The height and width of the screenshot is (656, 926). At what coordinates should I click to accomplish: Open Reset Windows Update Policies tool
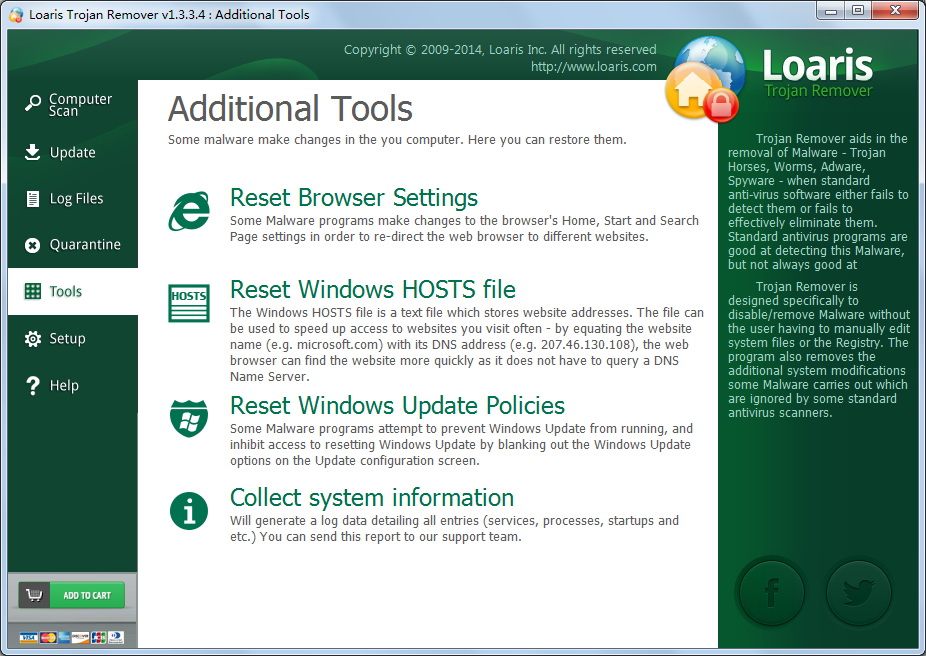pos(397,406)
